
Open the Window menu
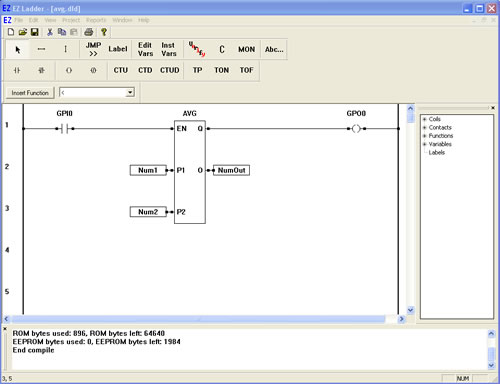coord(122,20)
